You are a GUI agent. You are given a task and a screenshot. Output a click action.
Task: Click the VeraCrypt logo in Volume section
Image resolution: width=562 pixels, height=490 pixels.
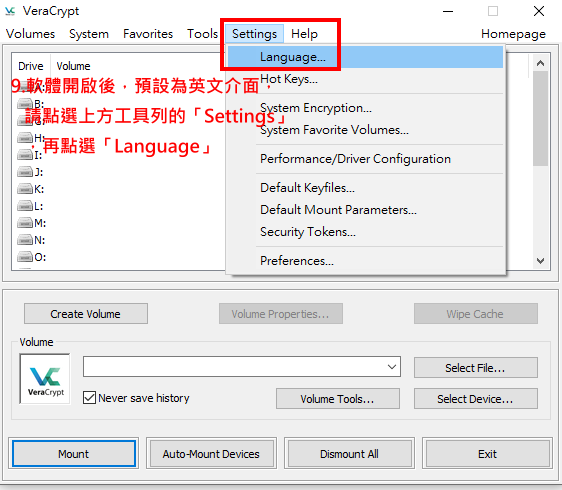[x=45, y=379]
